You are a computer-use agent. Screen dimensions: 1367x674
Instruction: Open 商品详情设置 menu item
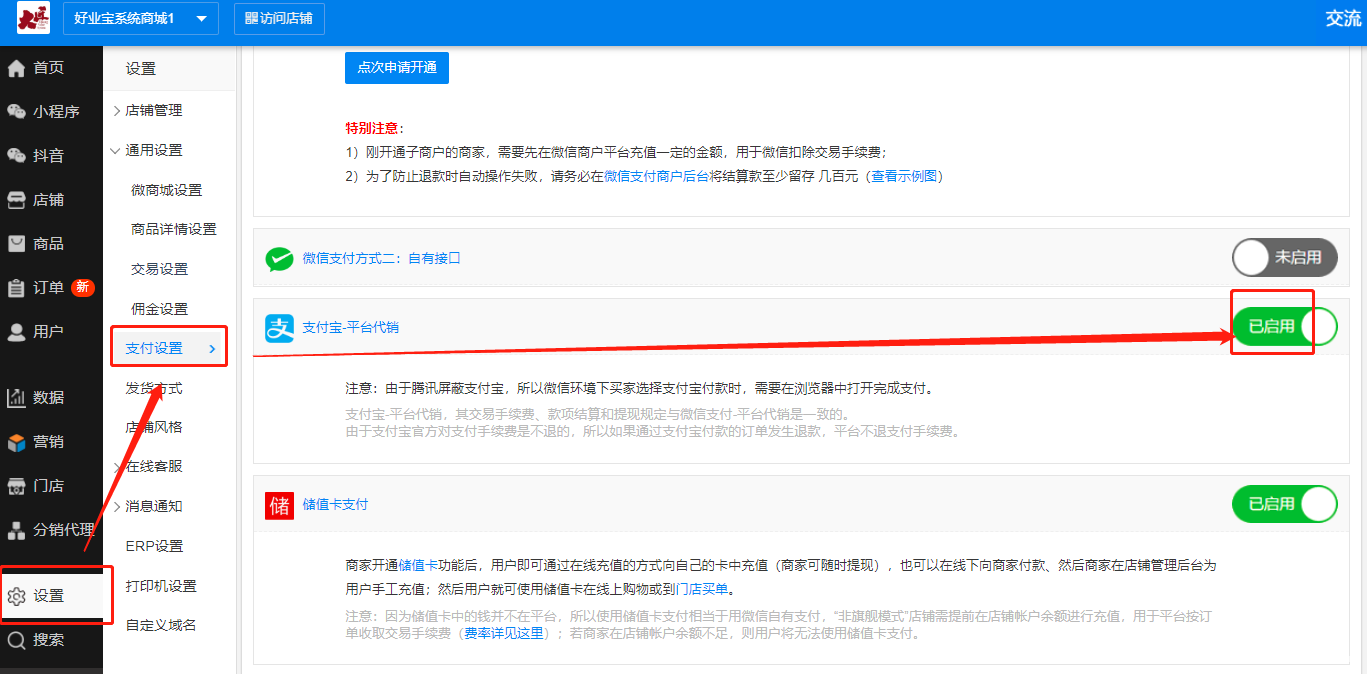pos(174,229)
